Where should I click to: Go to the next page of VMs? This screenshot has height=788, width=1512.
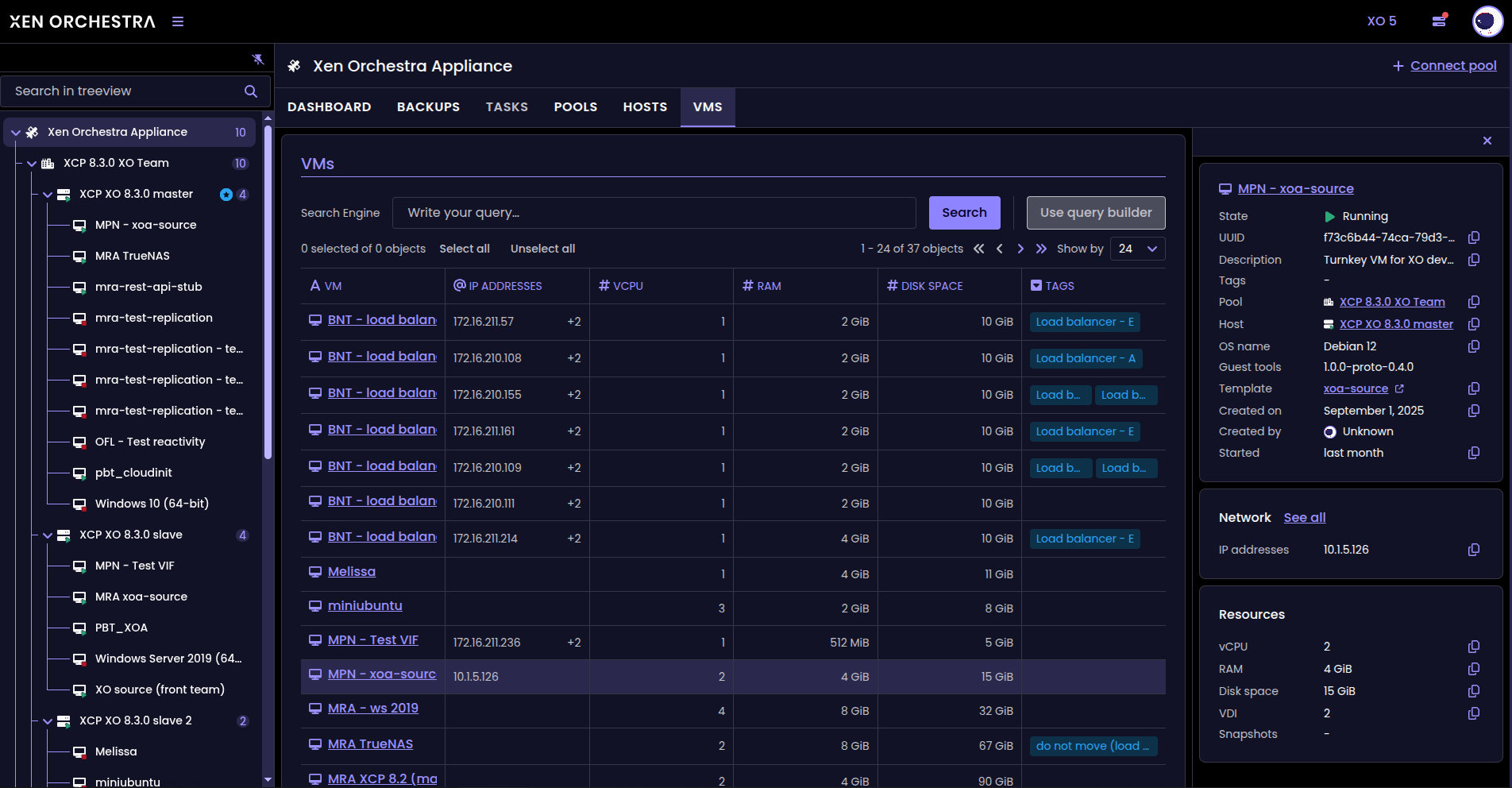pyautogui.click(x=1020, y=249)
